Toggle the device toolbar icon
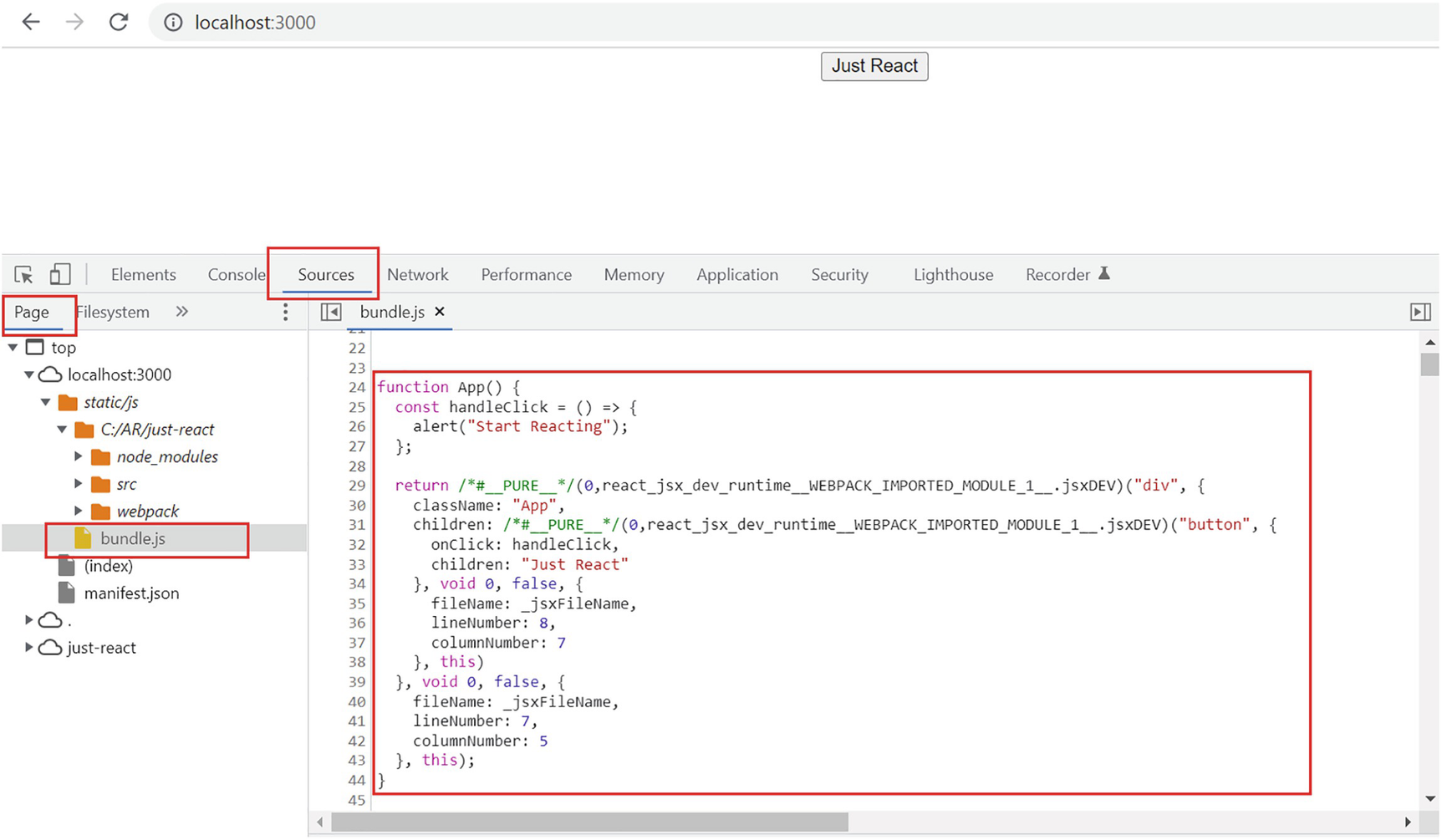Viewport: 1442px width, 840px height. tap(59, 274)
